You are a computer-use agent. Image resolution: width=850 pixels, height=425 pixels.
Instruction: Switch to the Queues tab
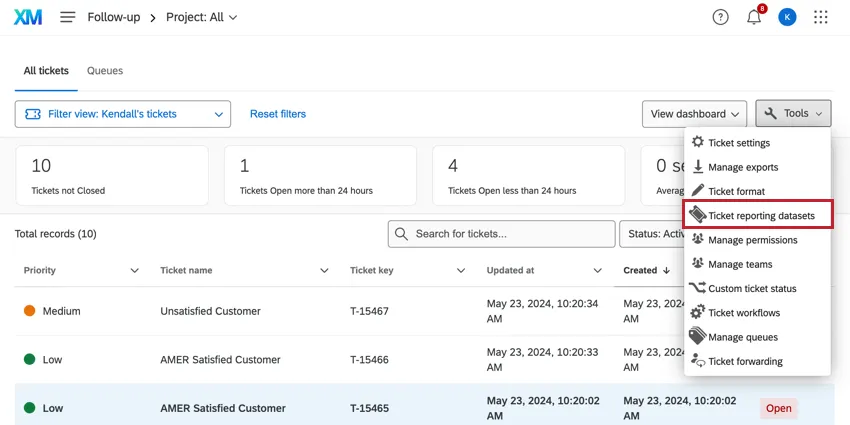coord(105,71)
